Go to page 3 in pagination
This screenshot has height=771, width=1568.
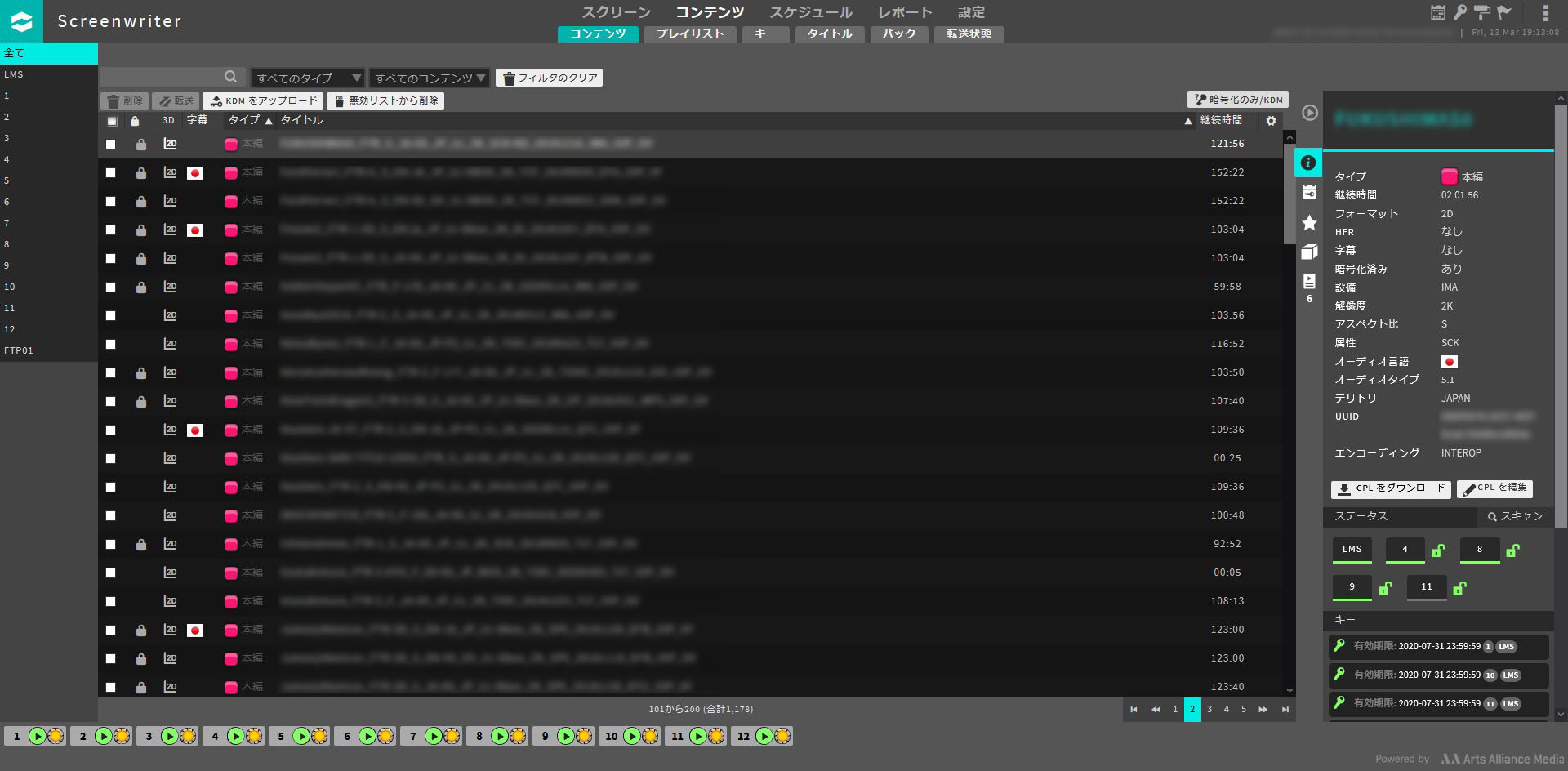tap(1209, 710)
